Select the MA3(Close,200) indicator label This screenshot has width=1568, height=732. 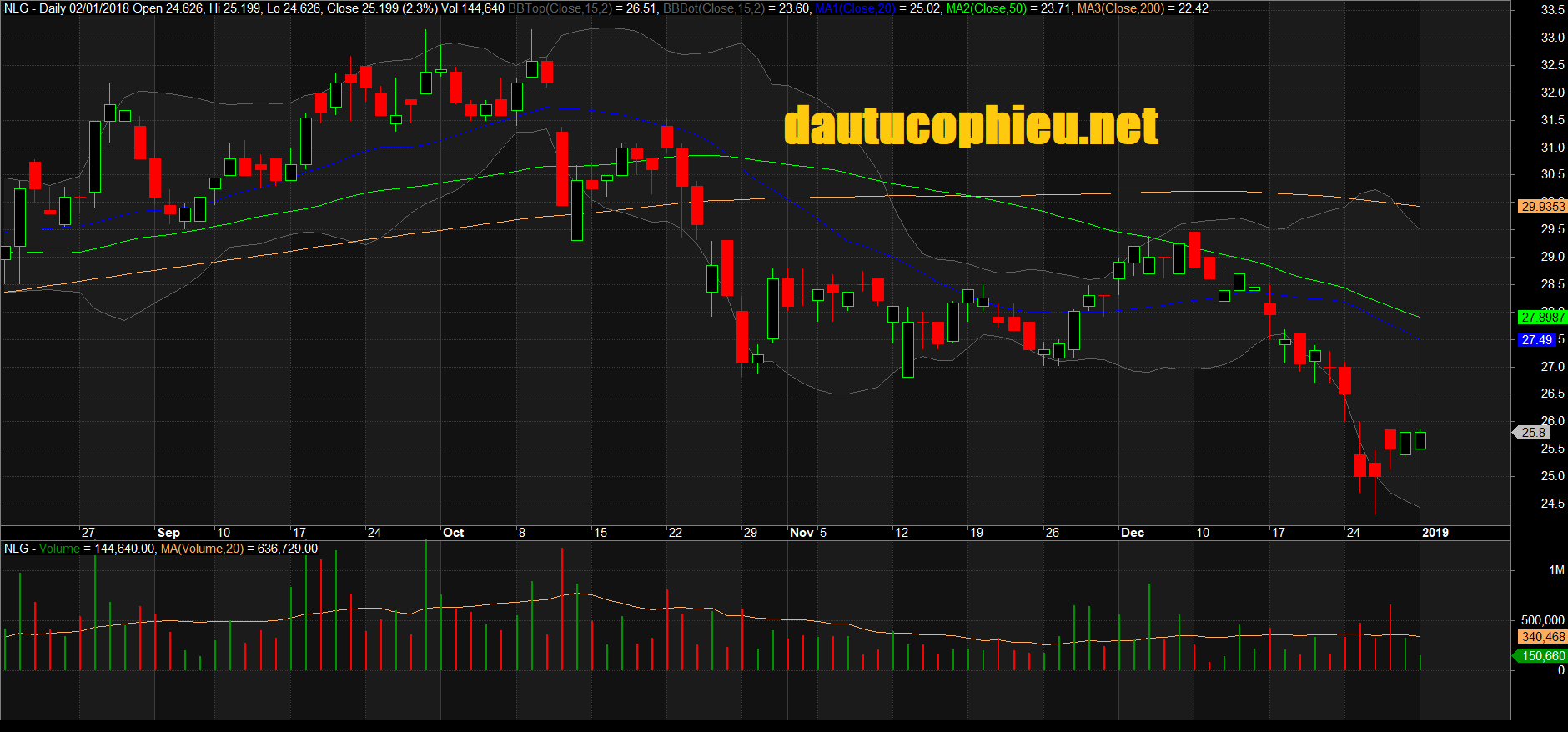click(1120, 8)
